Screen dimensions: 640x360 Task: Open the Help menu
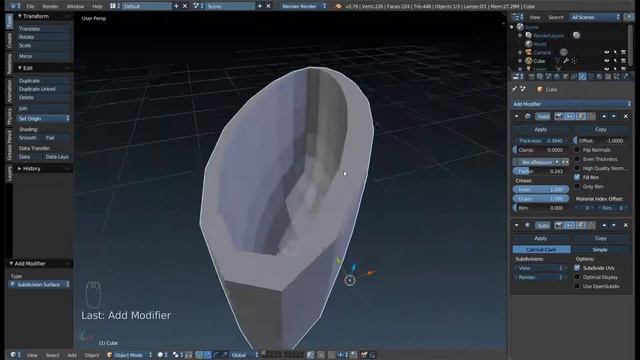[x=97, y=6]
